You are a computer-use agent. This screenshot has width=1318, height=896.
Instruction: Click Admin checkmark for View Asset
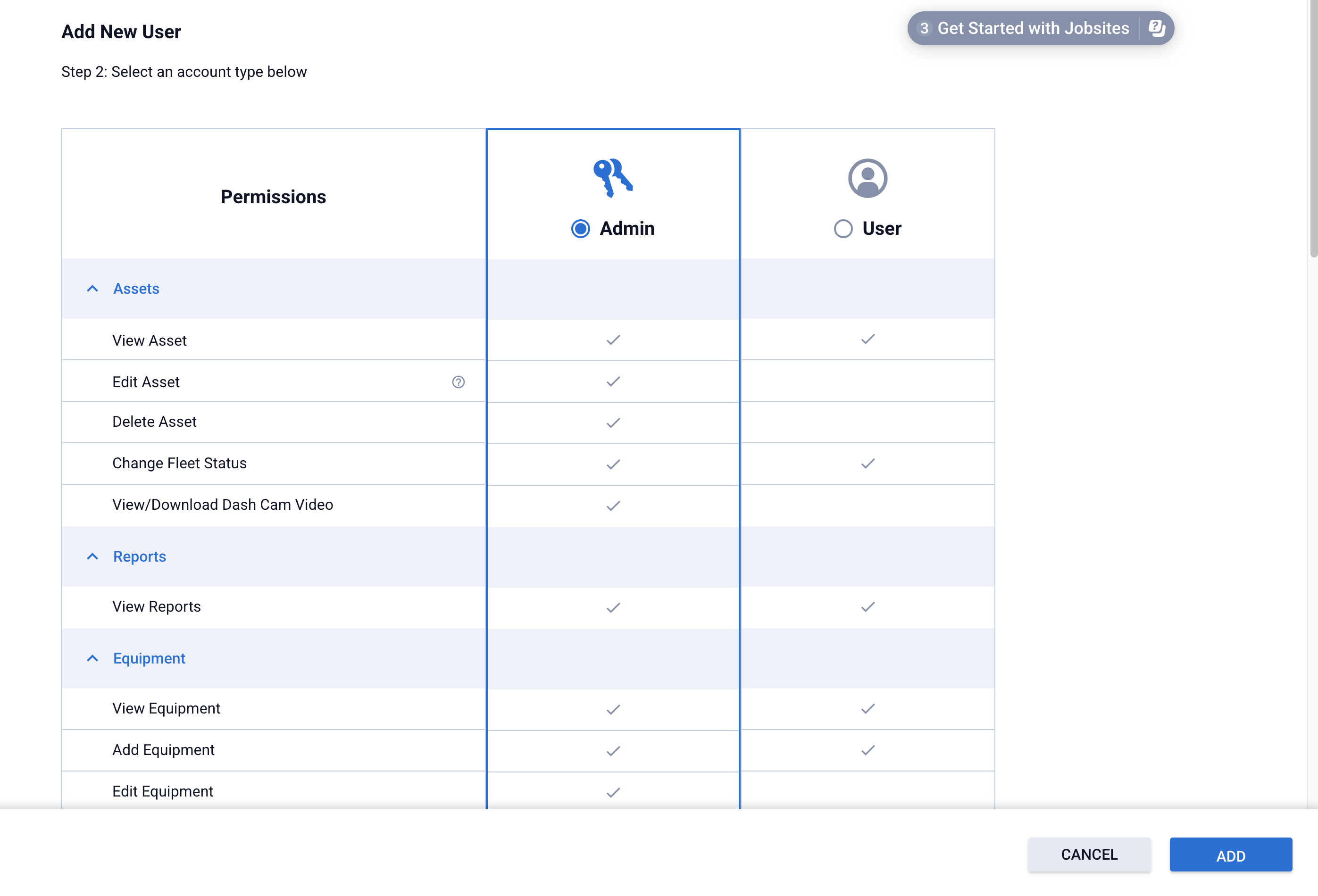click(612, 340)
